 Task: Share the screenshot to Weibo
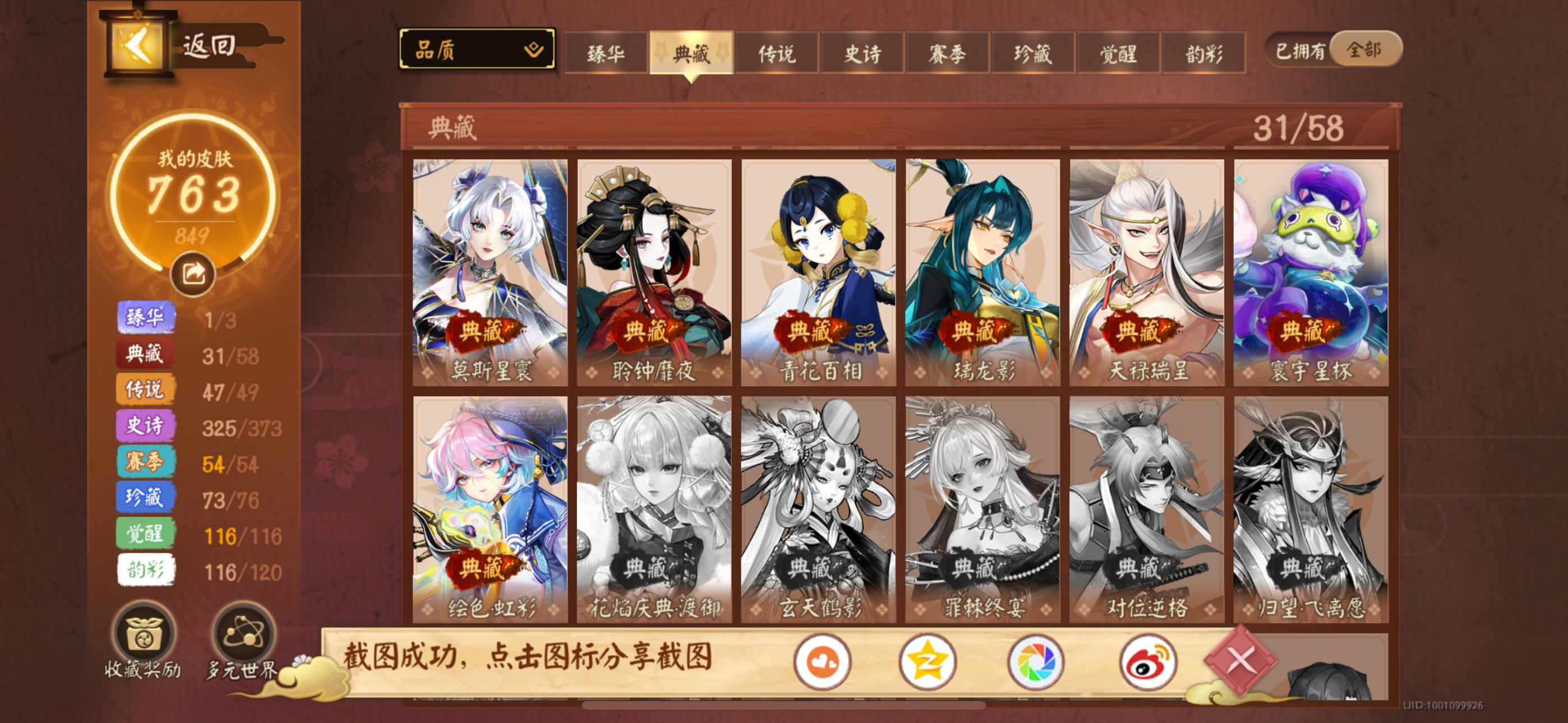(1147, 662)
